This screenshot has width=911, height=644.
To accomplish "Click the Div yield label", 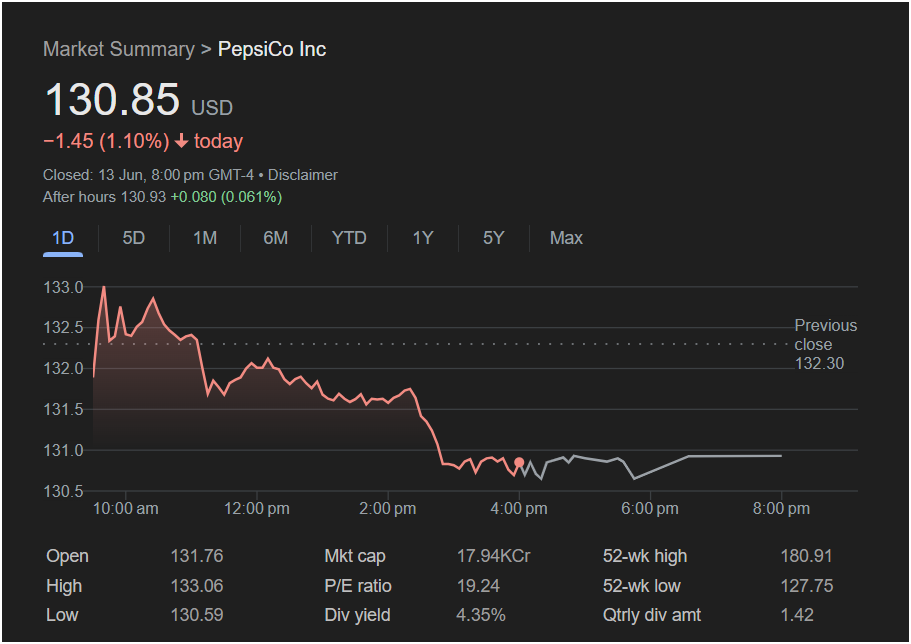I will point(357,615).
